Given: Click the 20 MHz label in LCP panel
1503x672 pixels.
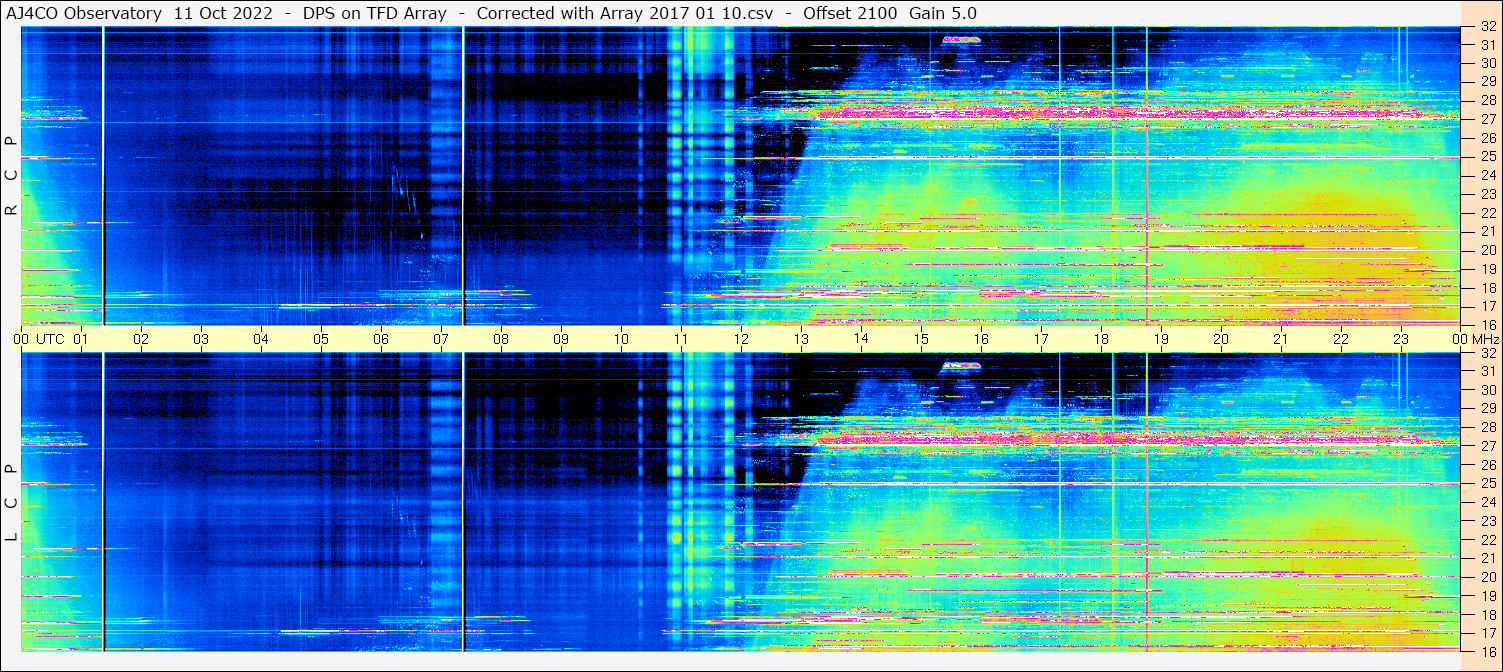Looking at the screenshot, I should (1488, 576).
